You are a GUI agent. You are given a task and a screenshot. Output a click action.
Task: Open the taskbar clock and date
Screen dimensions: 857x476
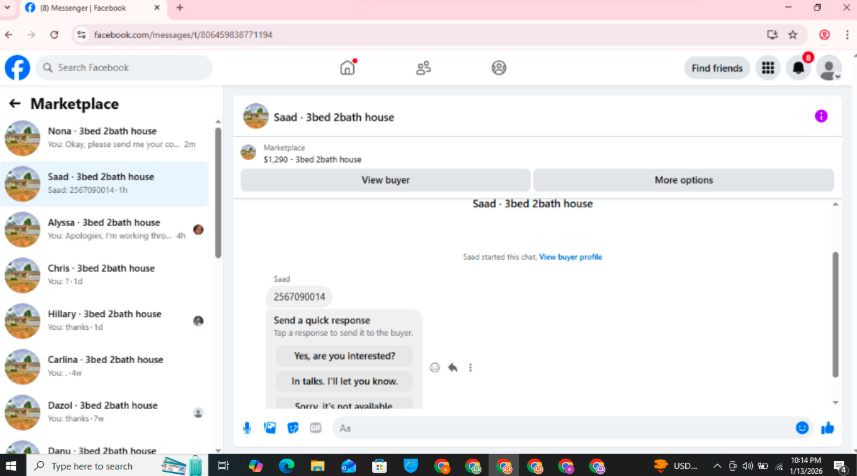(x=806, y=466)
